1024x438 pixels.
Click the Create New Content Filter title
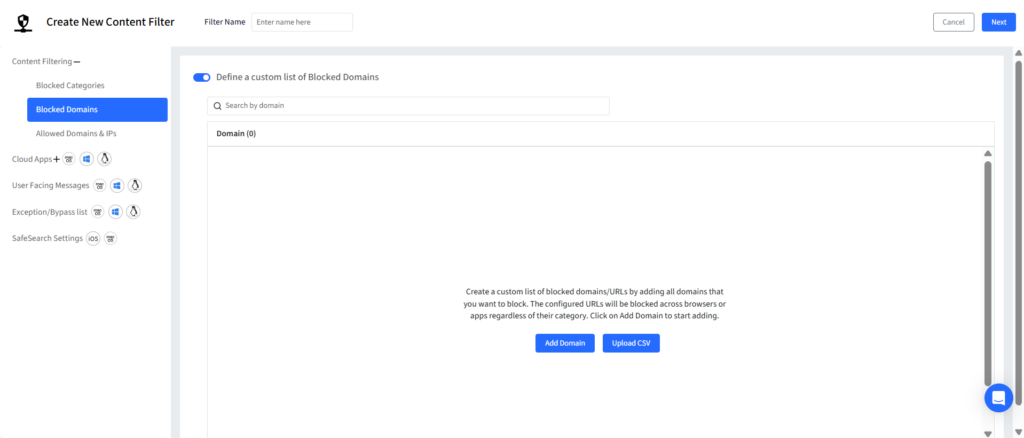point(110,22)
